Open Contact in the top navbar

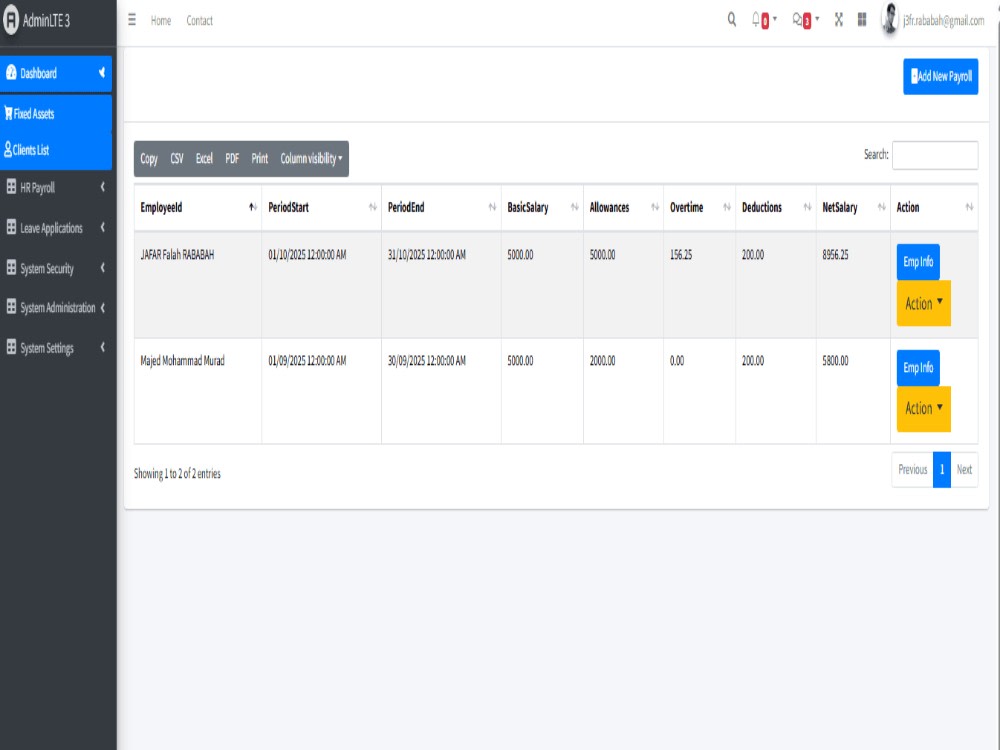coord(200,20)
